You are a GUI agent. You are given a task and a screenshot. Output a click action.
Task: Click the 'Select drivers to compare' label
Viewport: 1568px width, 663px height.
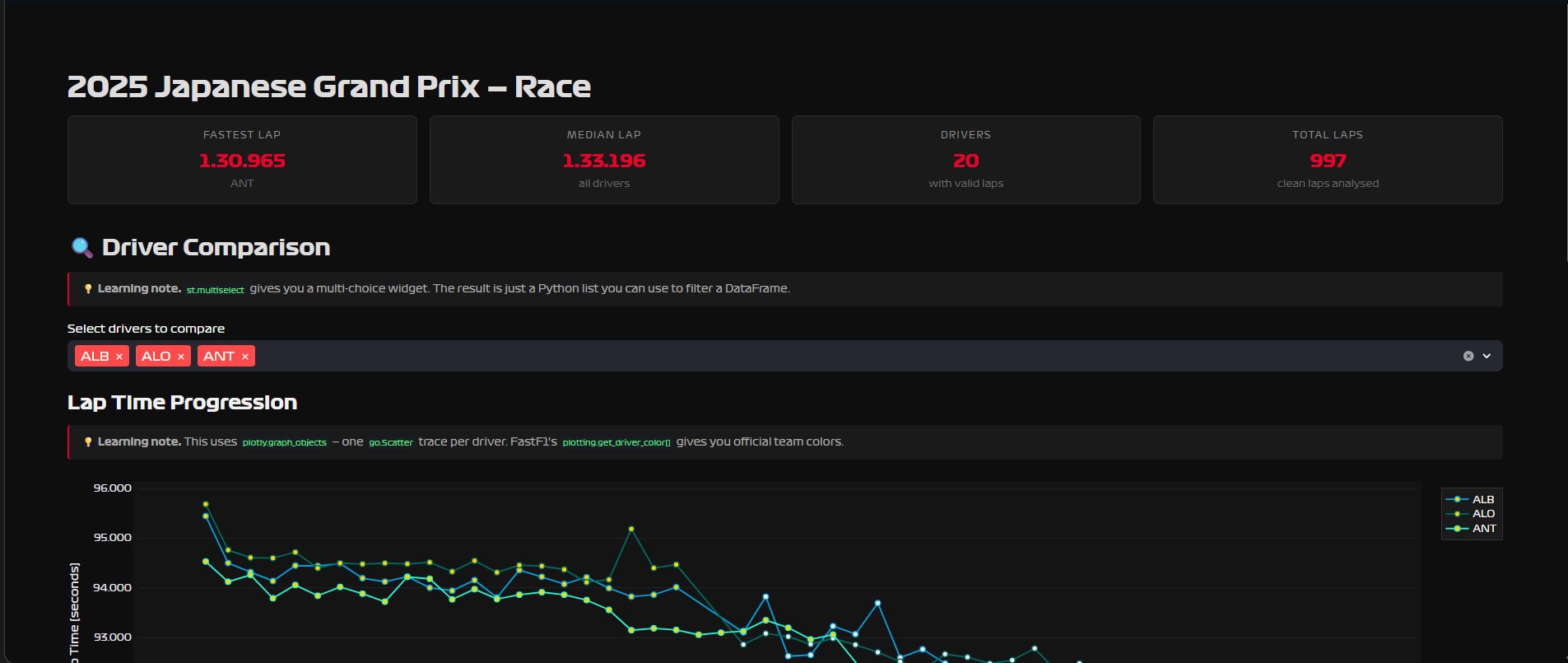[146, 329]
